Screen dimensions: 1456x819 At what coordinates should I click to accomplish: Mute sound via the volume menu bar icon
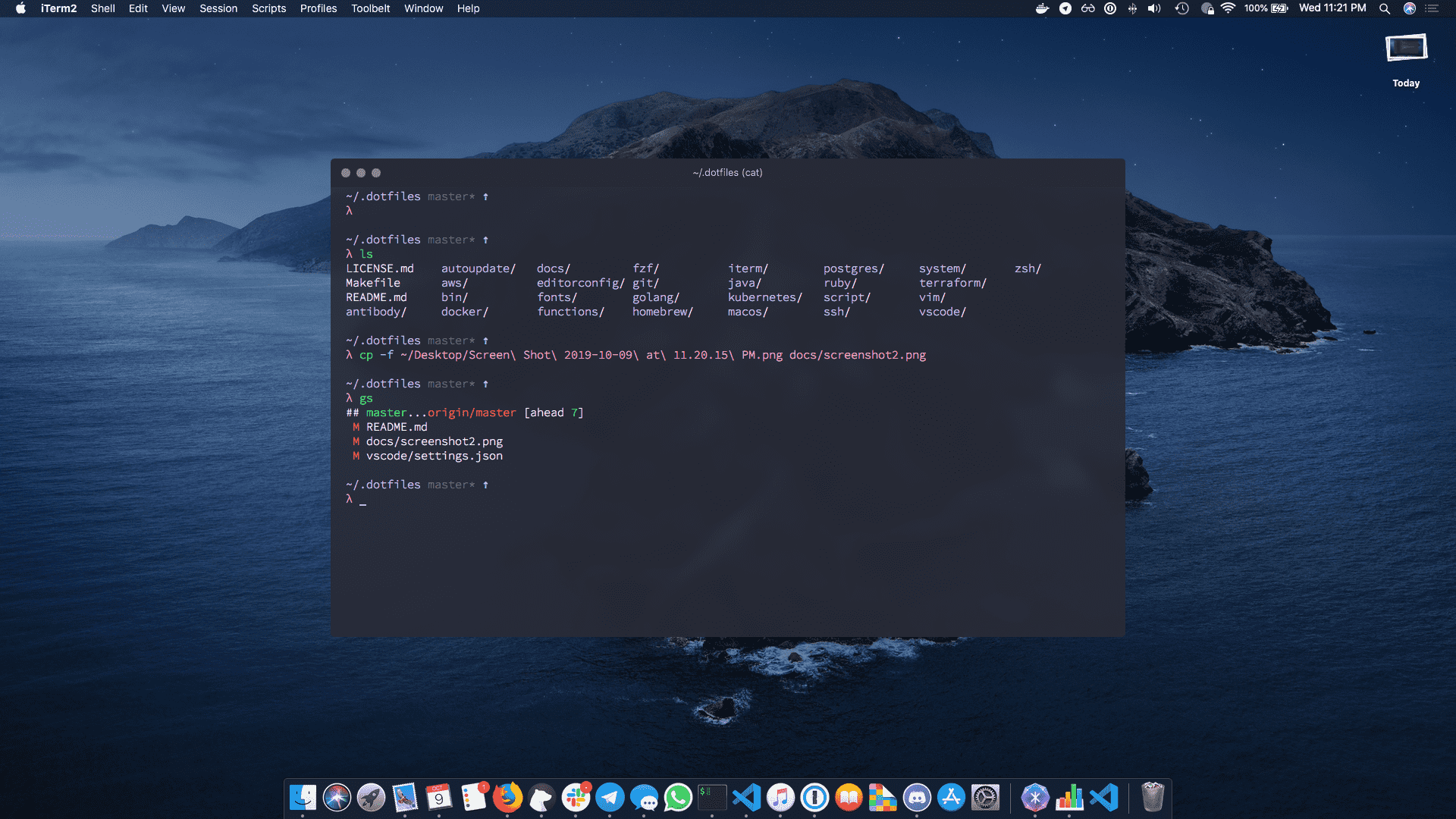click(x=1154, y=8)
